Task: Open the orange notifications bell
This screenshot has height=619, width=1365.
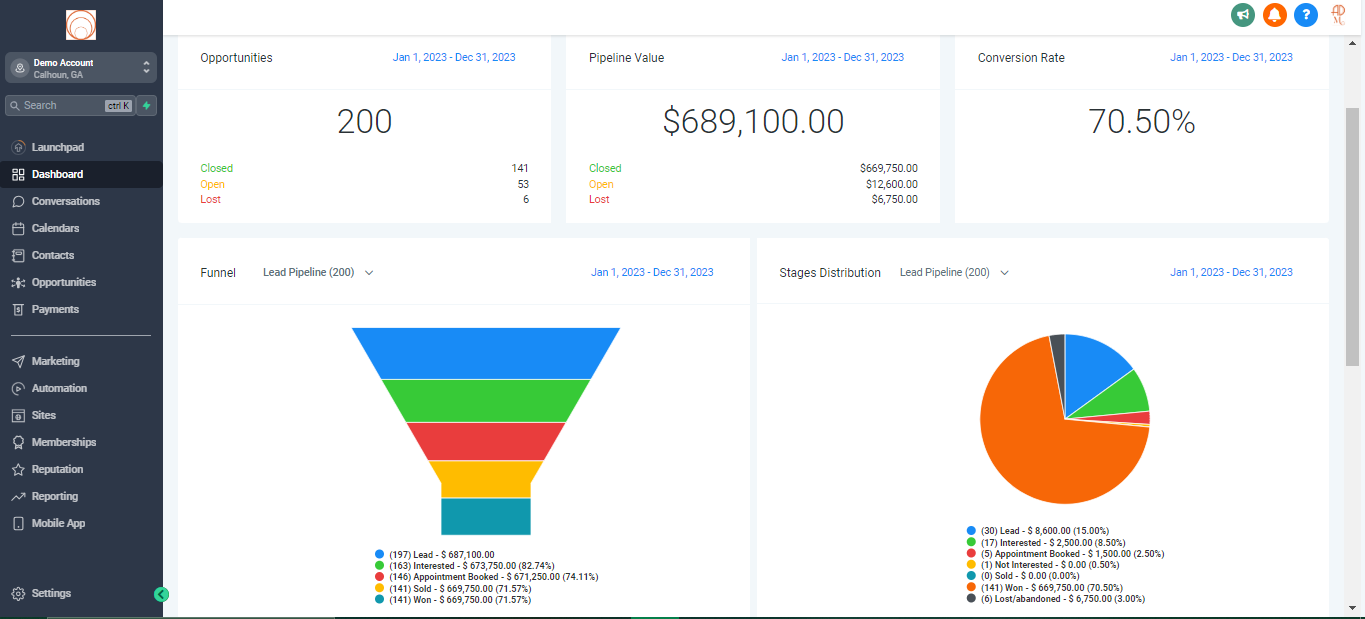Action: tap(1274, 15)
